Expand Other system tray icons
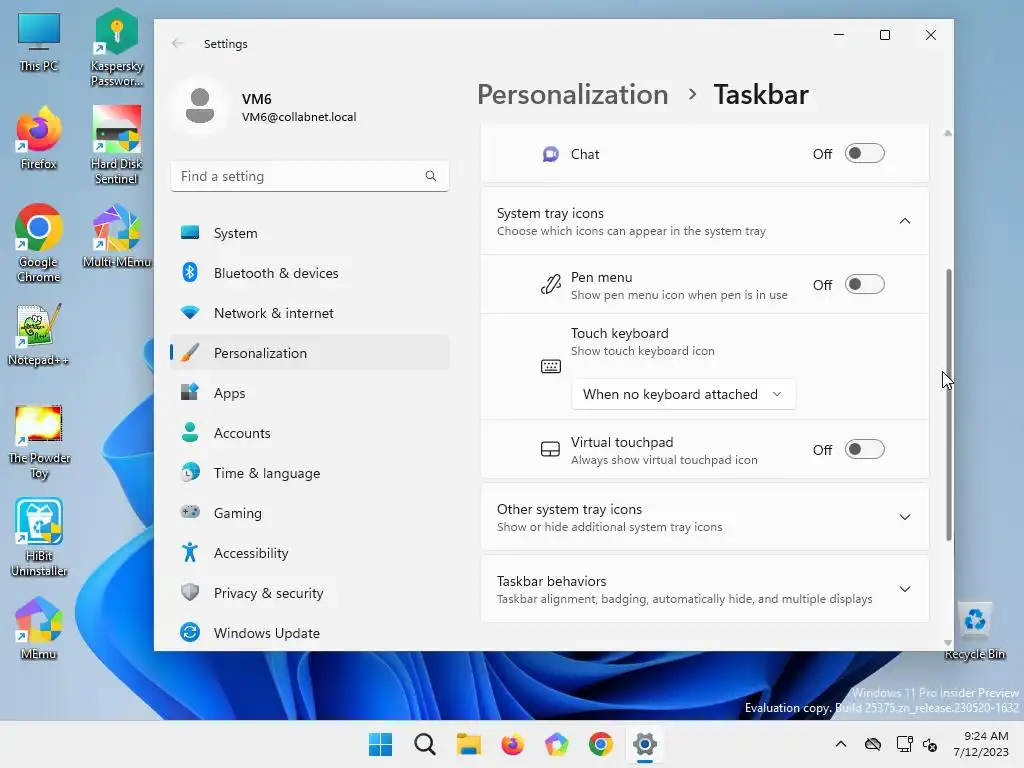Viewport: 1024px width, 768px height. [904, 517]
